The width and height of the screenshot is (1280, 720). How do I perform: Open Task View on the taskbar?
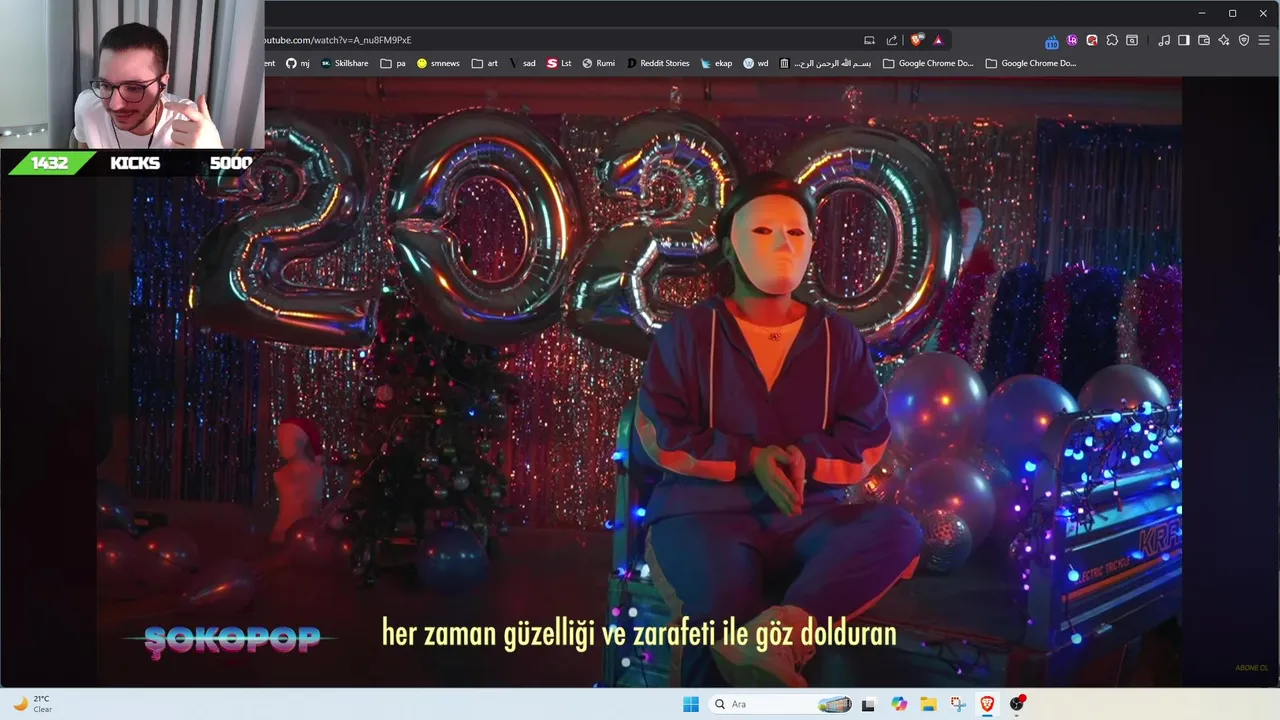point(868,704)
